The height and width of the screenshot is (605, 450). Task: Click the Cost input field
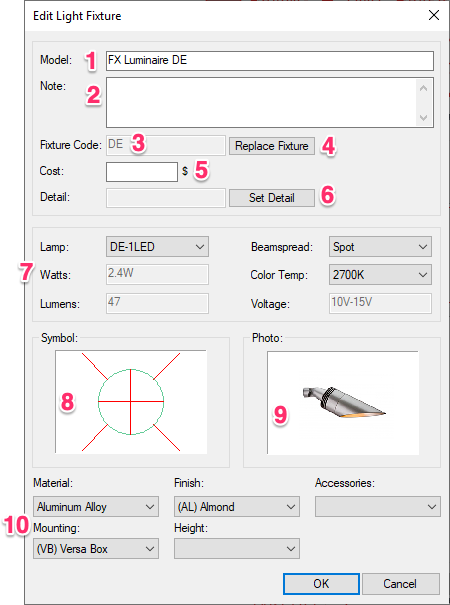click(x=142, y=172)
